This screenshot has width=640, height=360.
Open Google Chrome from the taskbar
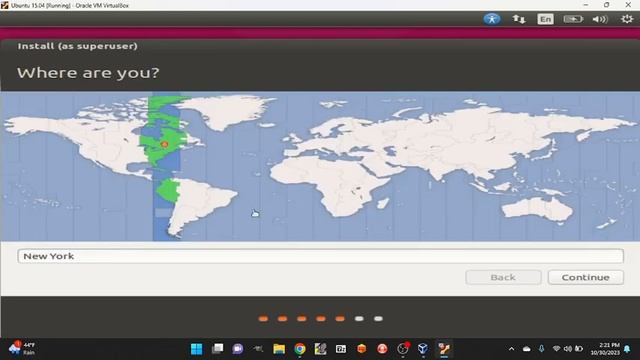click(300, 349)
